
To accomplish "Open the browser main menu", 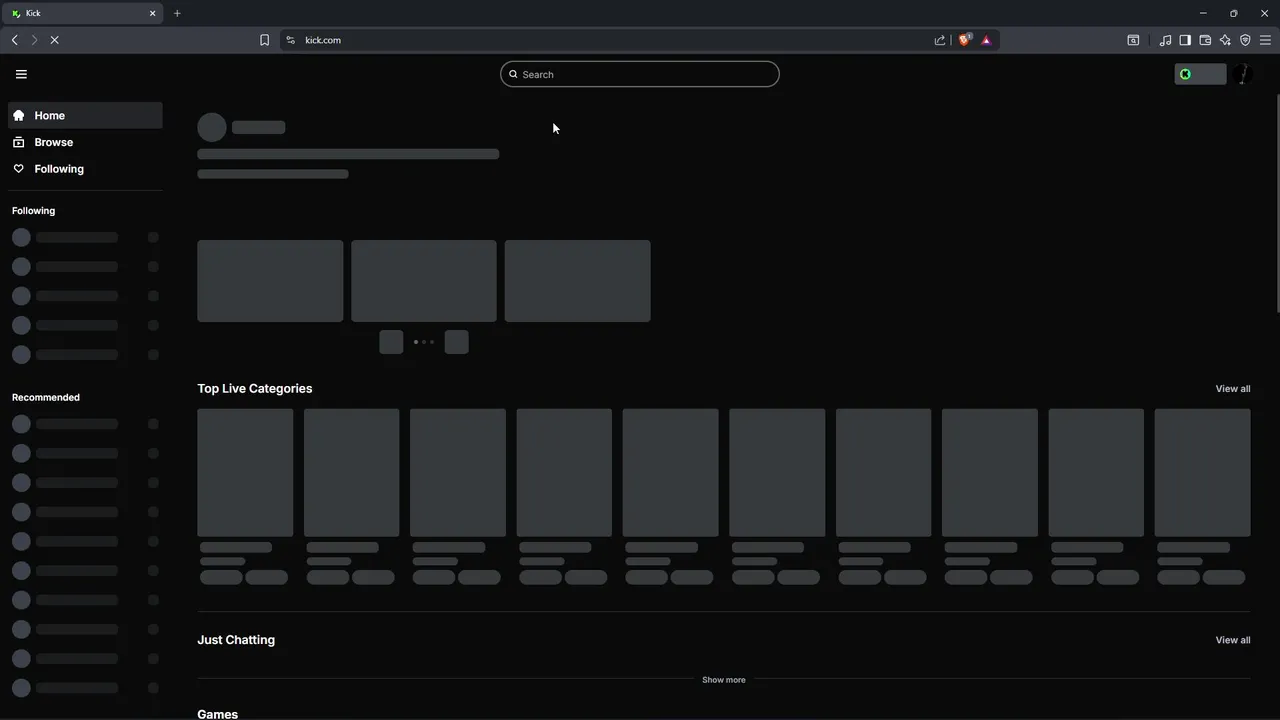I will pos(1265,40).
